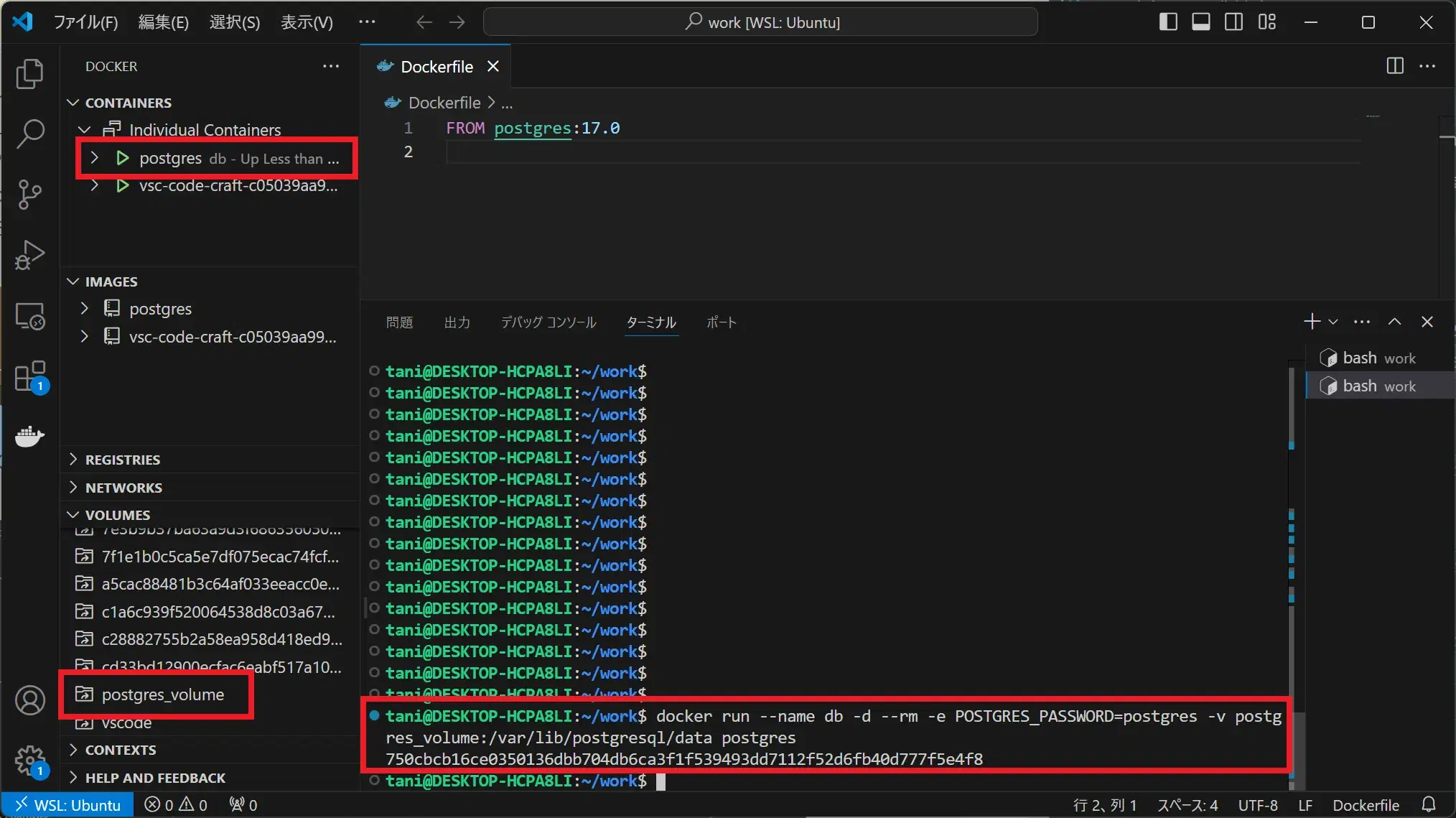The width and height of the screenshot is (1456, 818).
Task: Open the Explorer view in activity bar
Action: pos(29,74)
